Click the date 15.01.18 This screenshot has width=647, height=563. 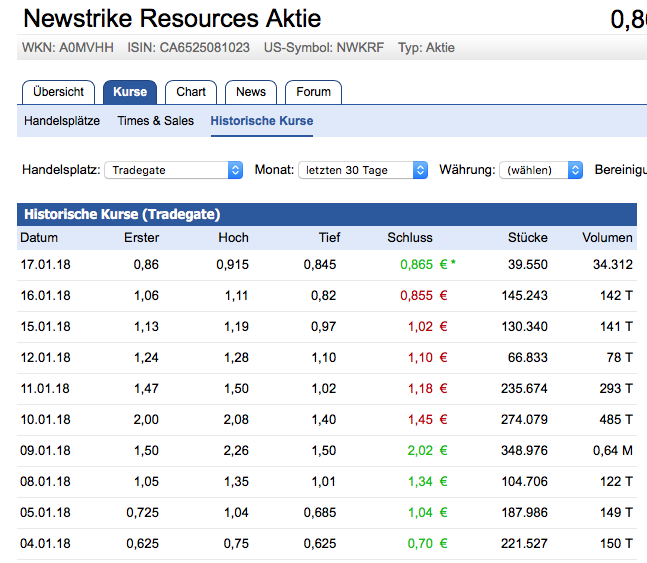45,326
